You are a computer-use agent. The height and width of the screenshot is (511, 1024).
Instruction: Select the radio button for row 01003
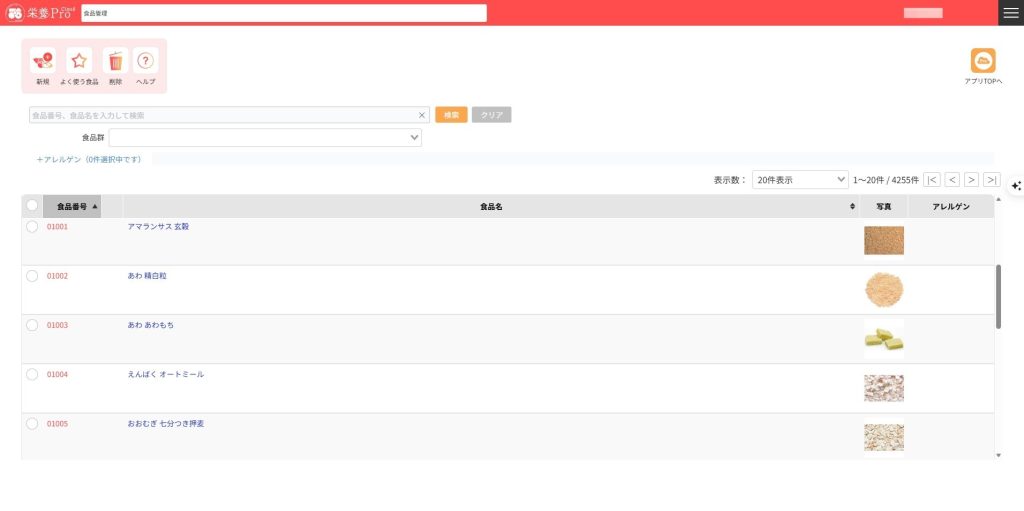click(x=32, y=325)
